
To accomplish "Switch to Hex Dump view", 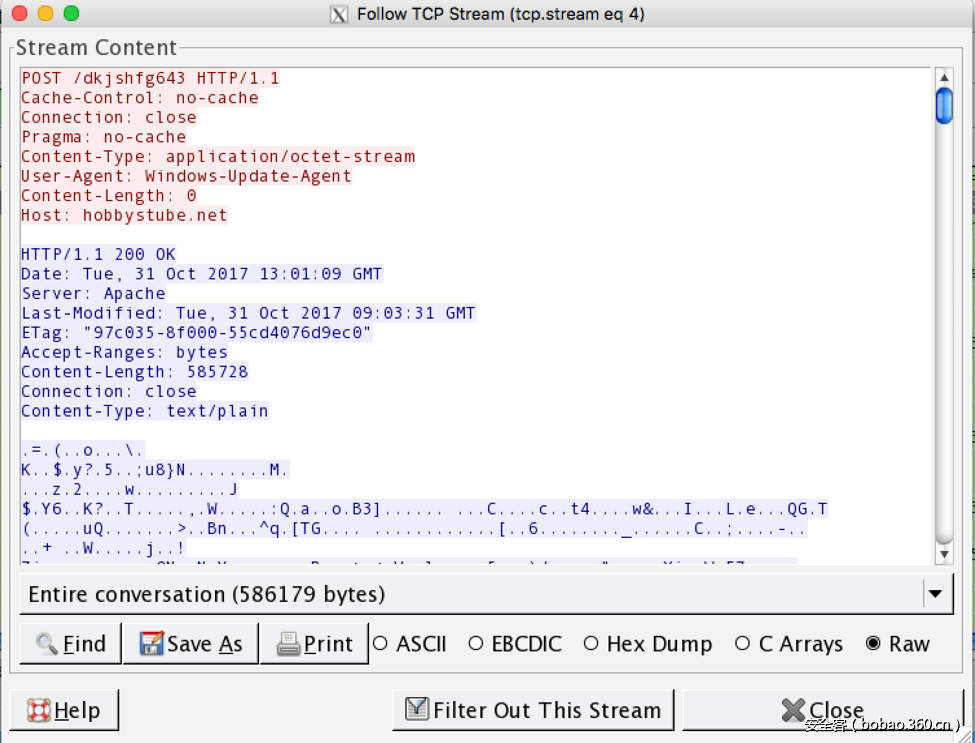I will point(590,644).
